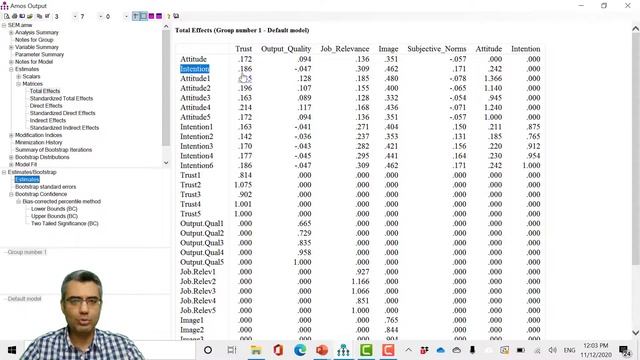Viewport: 640px width, 360px height.
Task: Open Direct Effects output
Action: [x=46, y=106]
